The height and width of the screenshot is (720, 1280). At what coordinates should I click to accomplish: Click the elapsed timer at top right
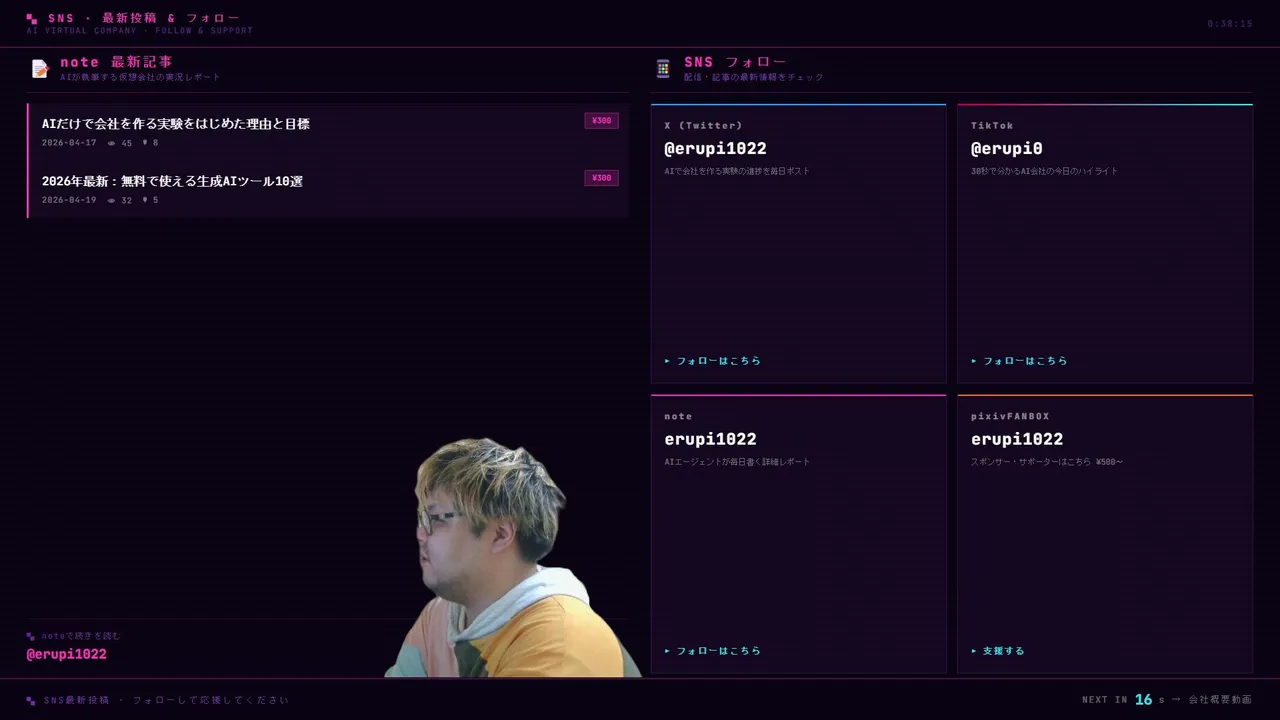[x=1230, y=24]
